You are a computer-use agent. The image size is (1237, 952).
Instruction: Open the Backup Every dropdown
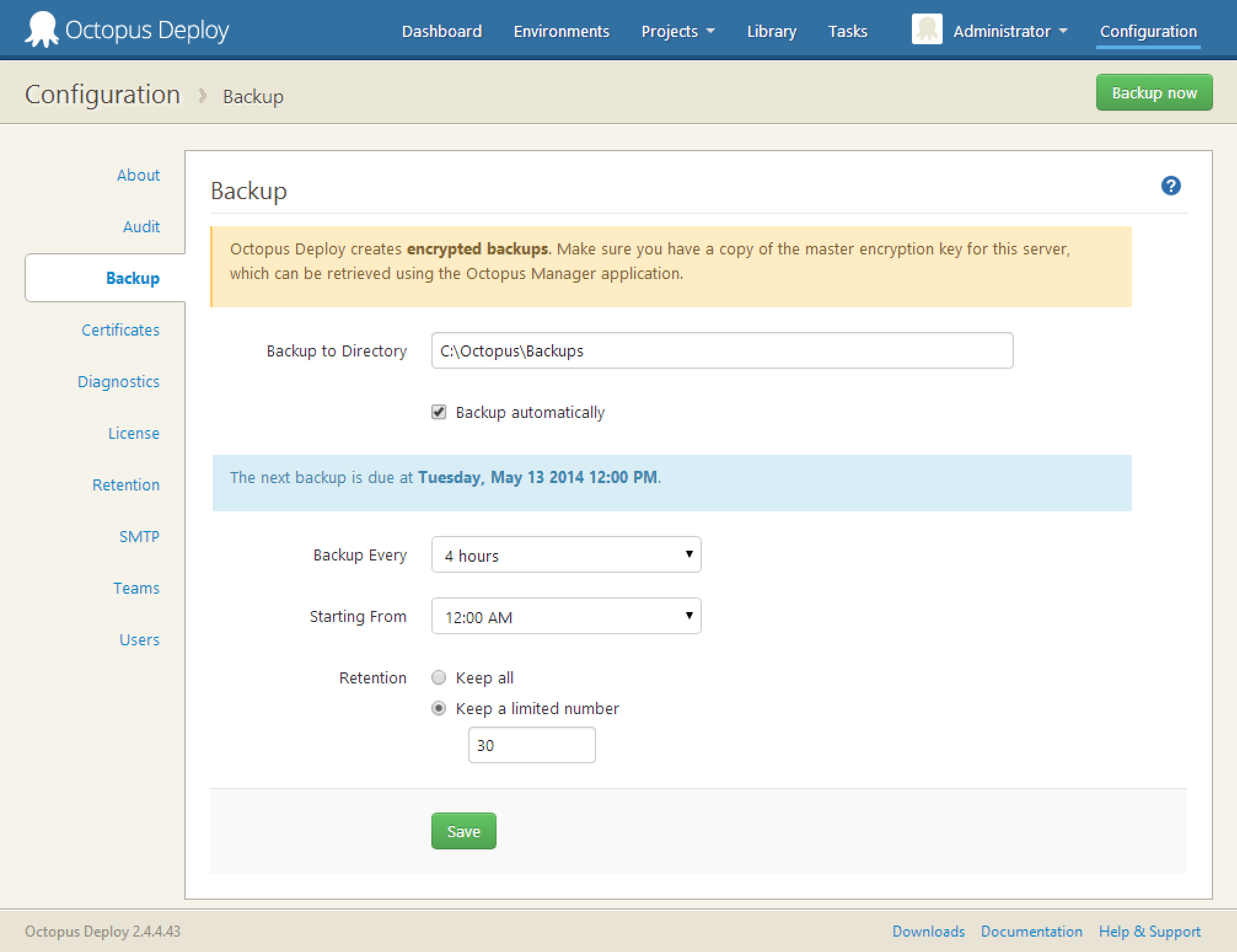tap(566, 555)
